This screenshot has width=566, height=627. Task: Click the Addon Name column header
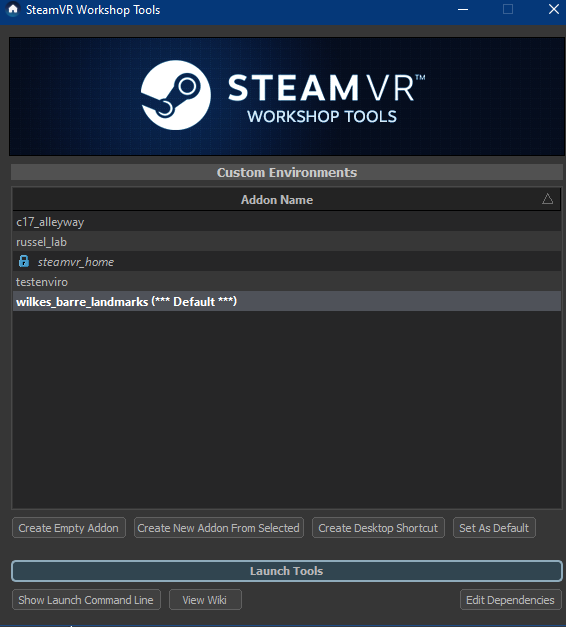click(x=286, y=200)
